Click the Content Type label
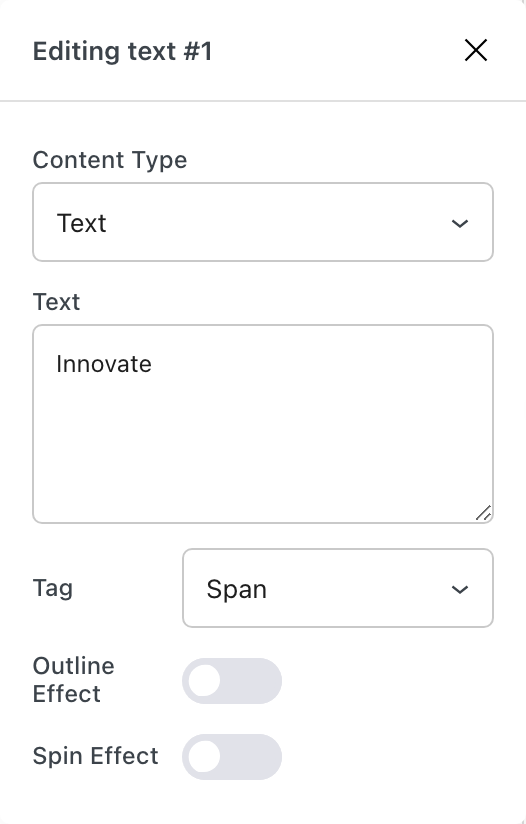 point(110,160)
